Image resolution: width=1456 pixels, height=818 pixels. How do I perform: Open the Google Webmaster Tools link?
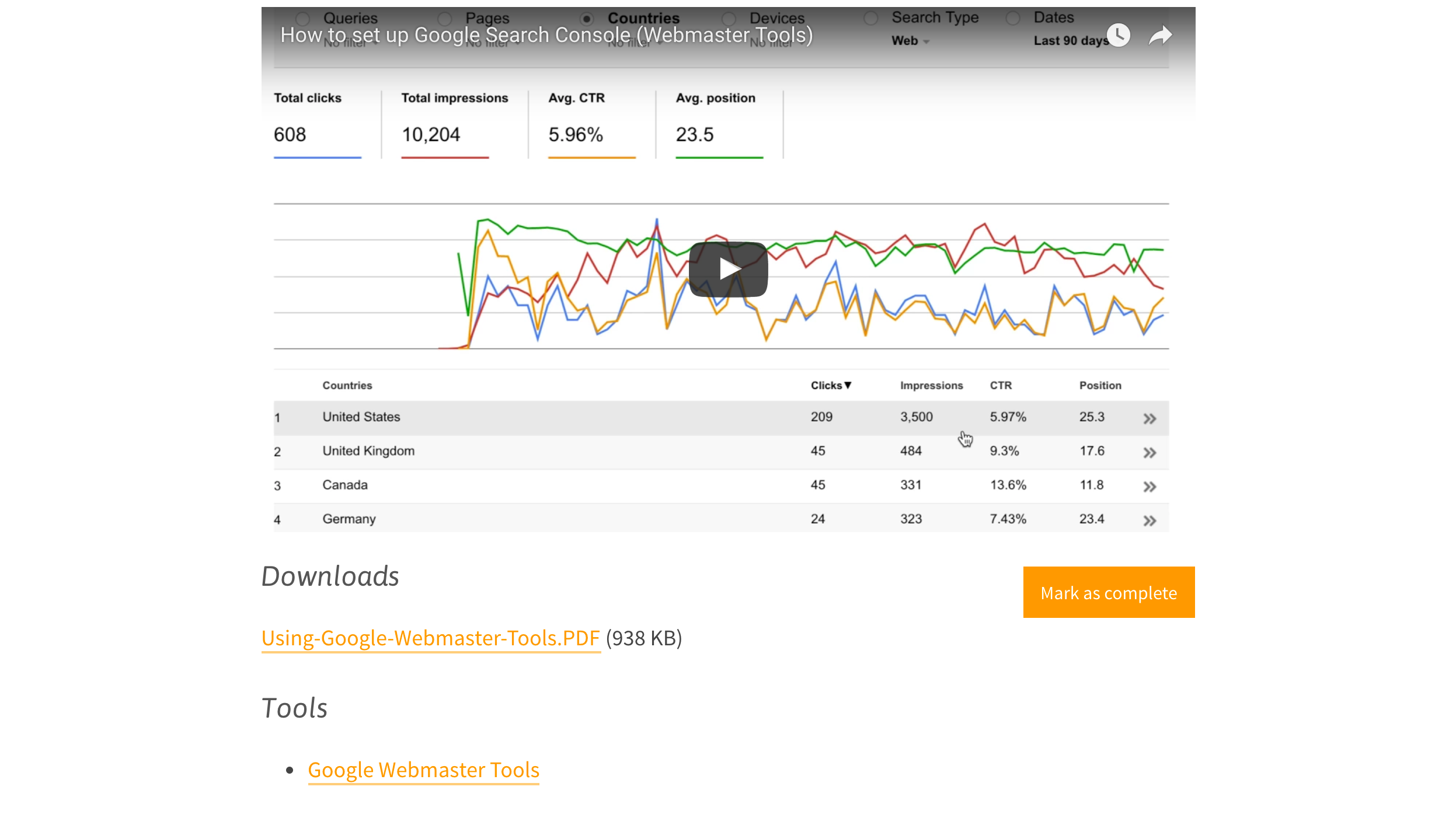click(x=423, y=770)
